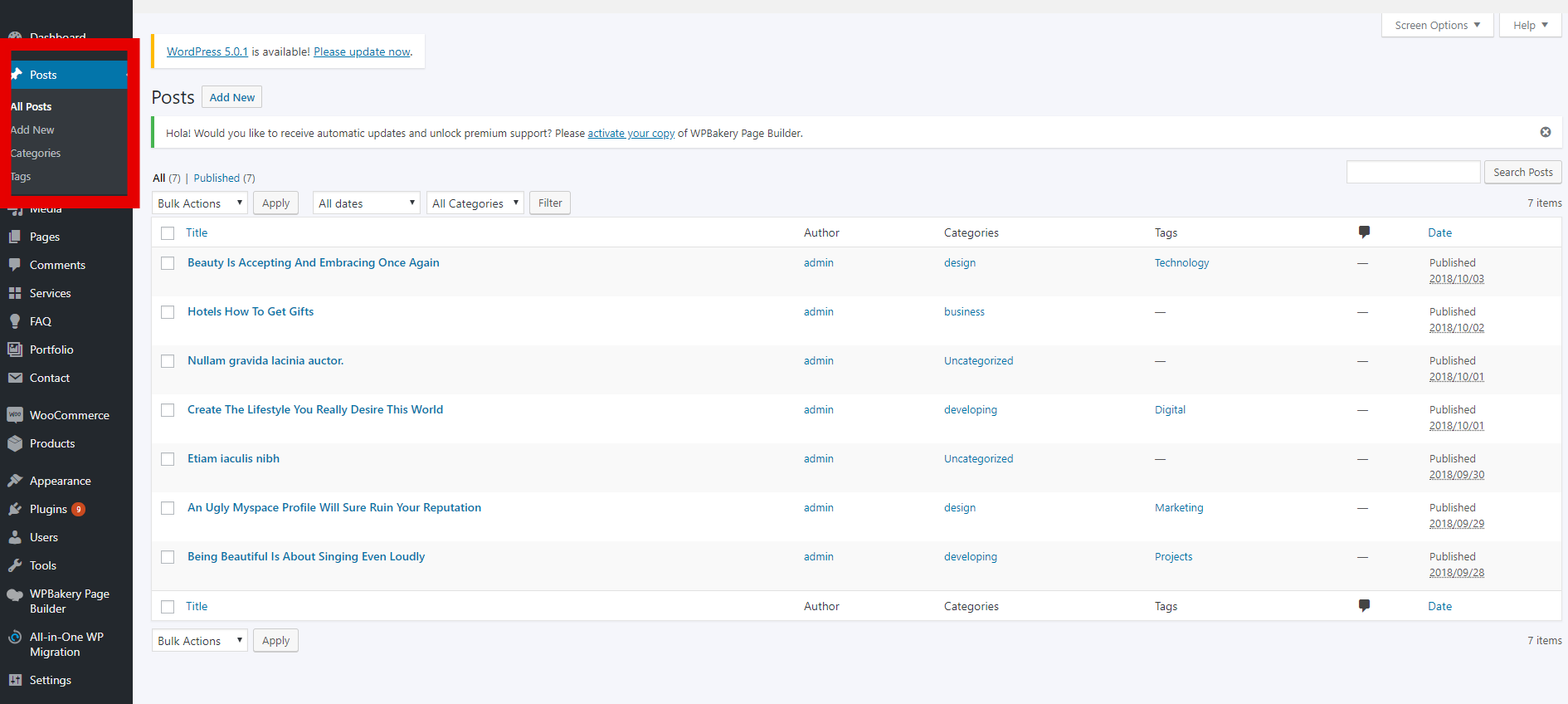Filter by the Technology tag
Screen dimensions: 1568x704
[1182, 262]
